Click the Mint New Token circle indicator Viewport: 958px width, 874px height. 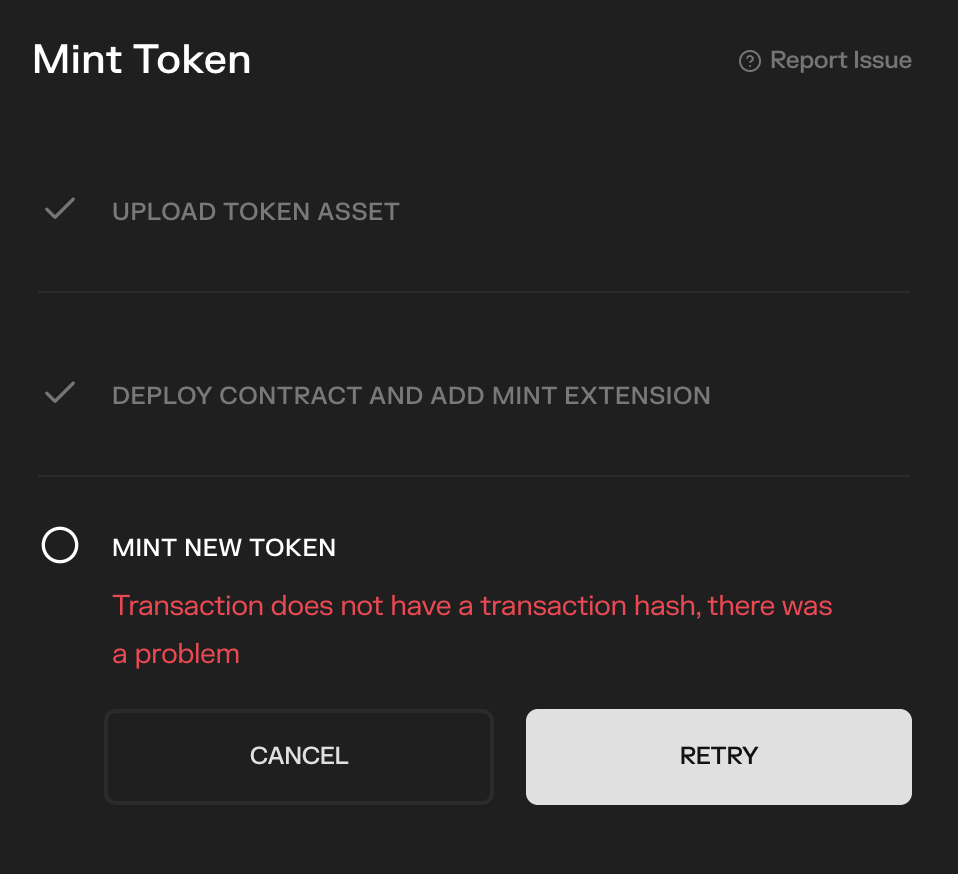click(x=60, y=546)
